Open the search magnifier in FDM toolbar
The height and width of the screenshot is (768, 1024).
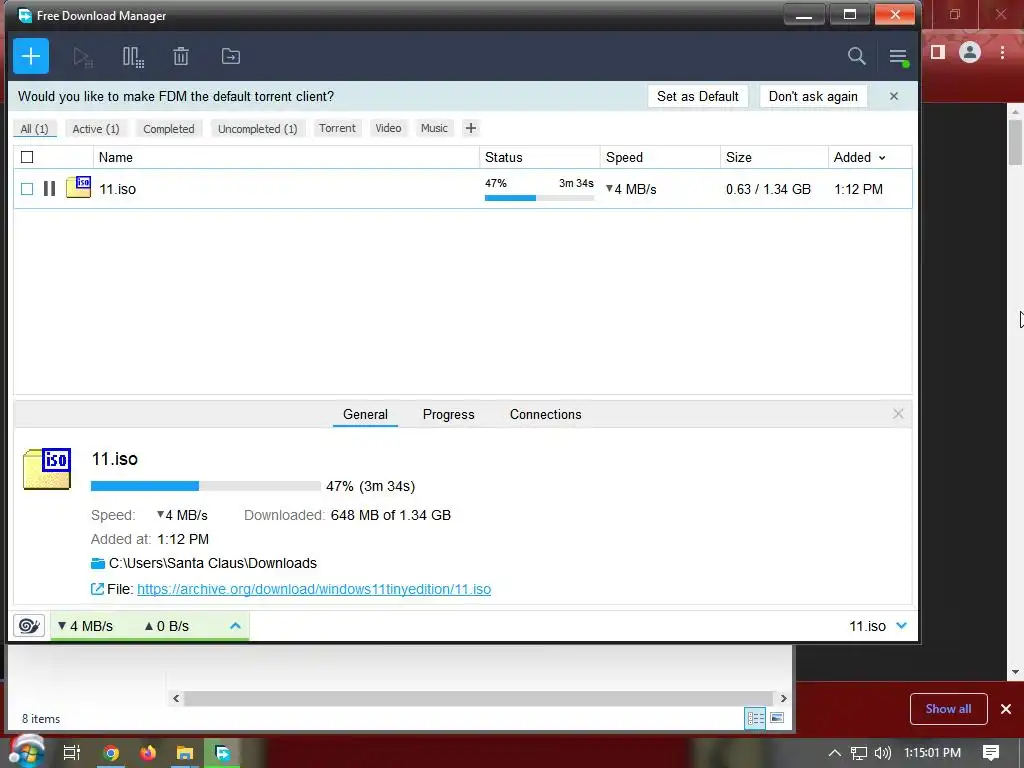point(856,56)
